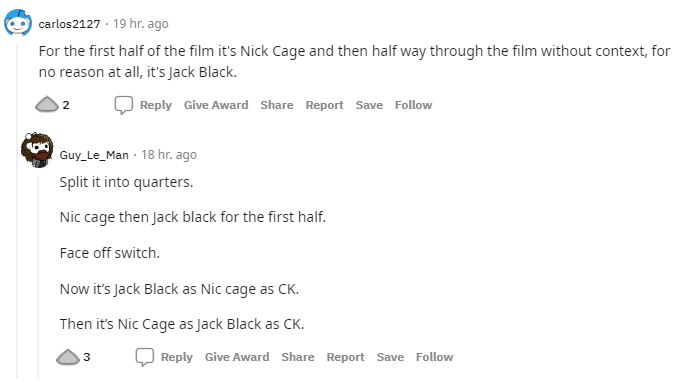
Task: Follow carlos2127's comment
Action: tap(414, 105)
